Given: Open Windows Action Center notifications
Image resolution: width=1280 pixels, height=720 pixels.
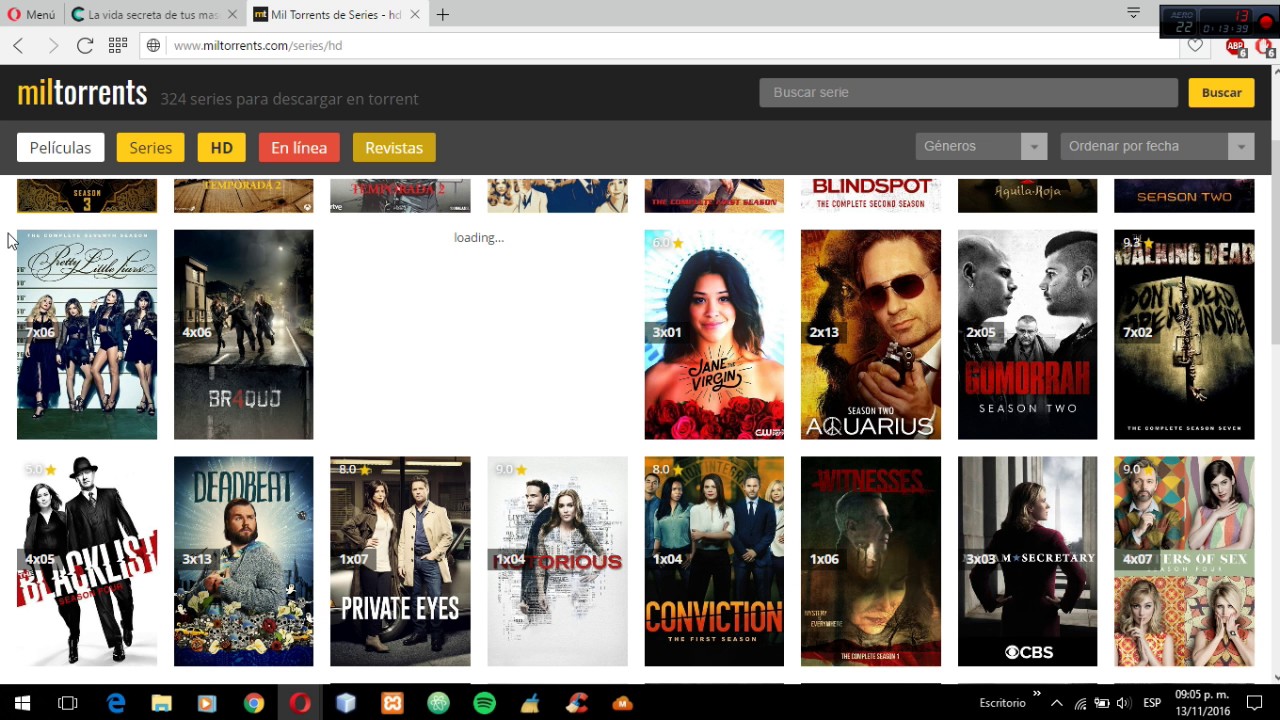Looking at the screenshot, I should point(1255,703).
